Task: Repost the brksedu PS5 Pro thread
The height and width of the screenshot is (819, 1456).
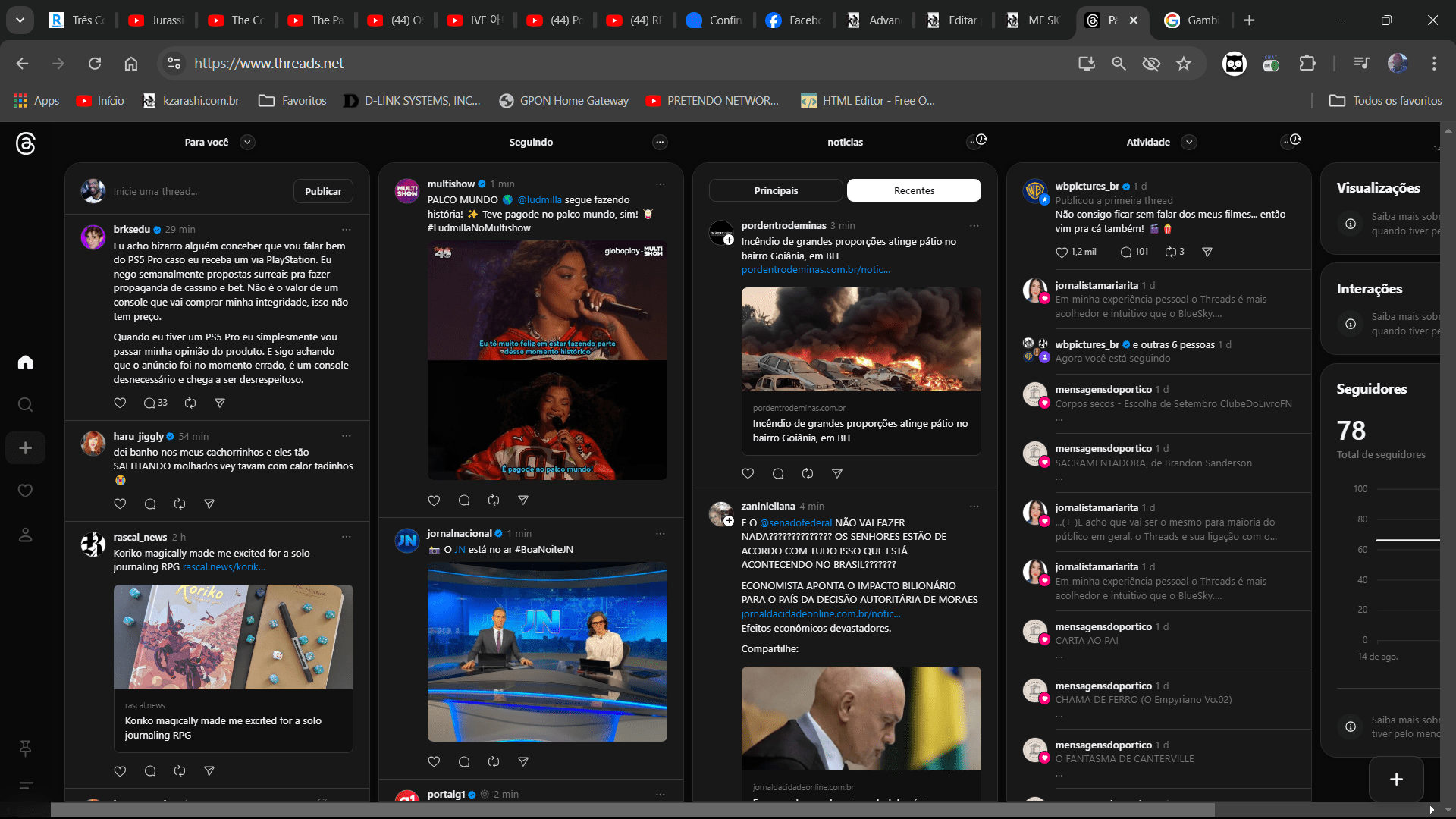Action: (x=190, y=403)
